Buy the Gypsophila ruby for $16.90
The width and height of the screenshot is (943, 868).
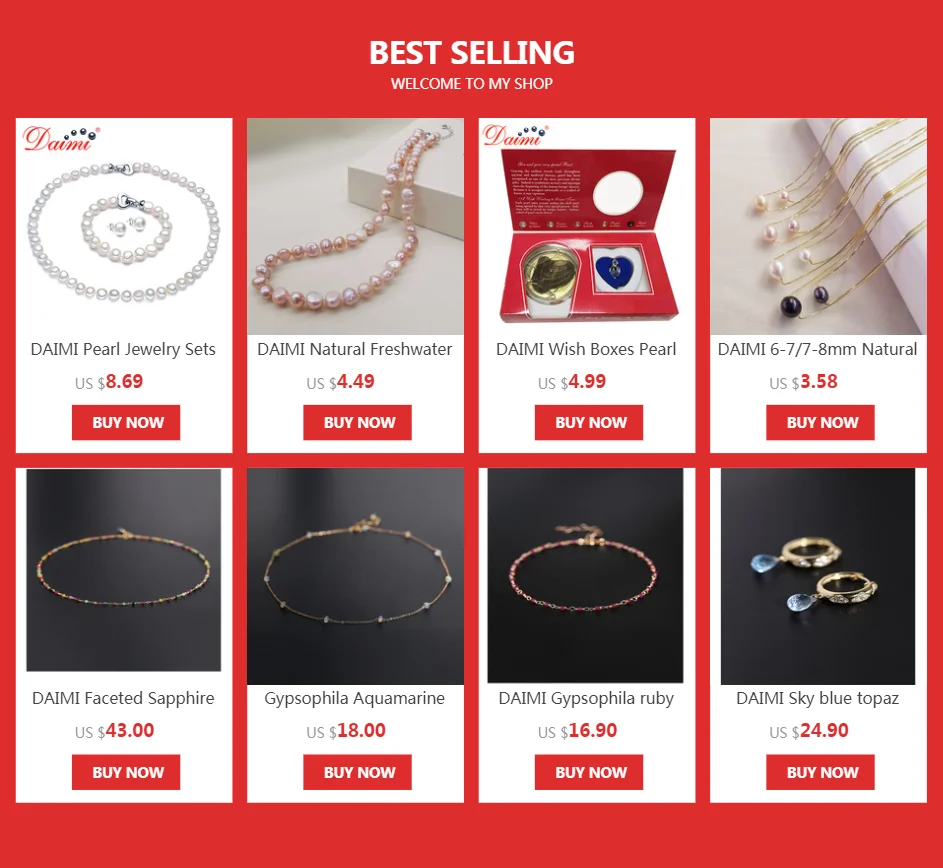589,772
